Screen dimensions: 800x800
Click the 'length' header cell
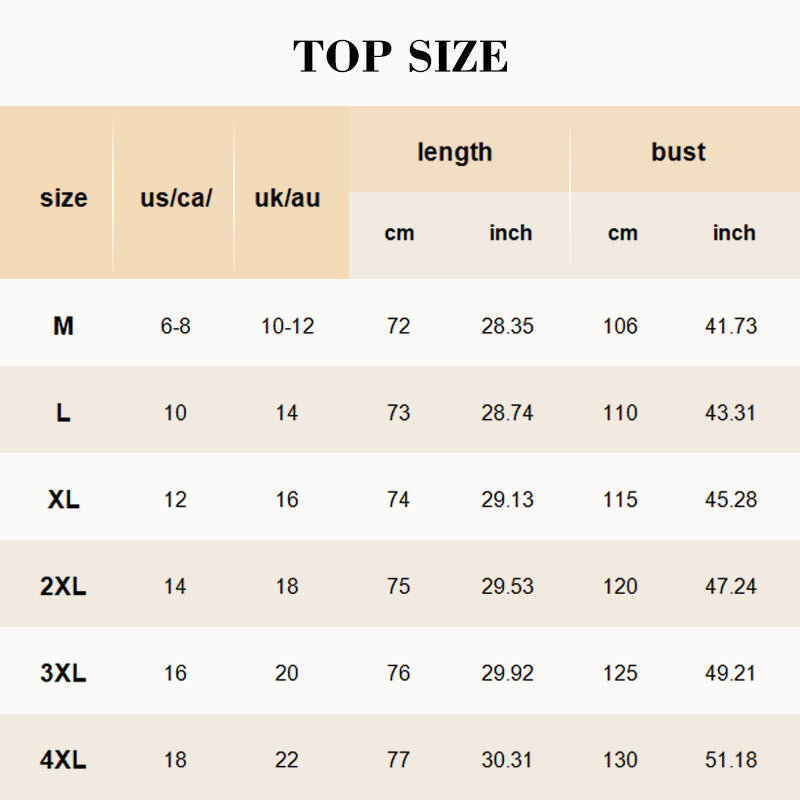(x=455, y=152)
